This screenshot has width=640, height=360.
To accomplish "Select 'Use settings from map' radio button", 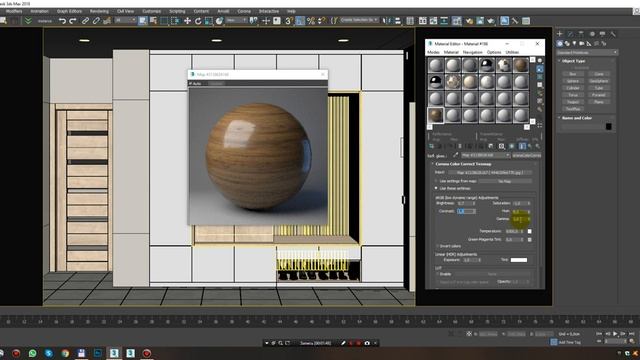I will tap(436, 181).
